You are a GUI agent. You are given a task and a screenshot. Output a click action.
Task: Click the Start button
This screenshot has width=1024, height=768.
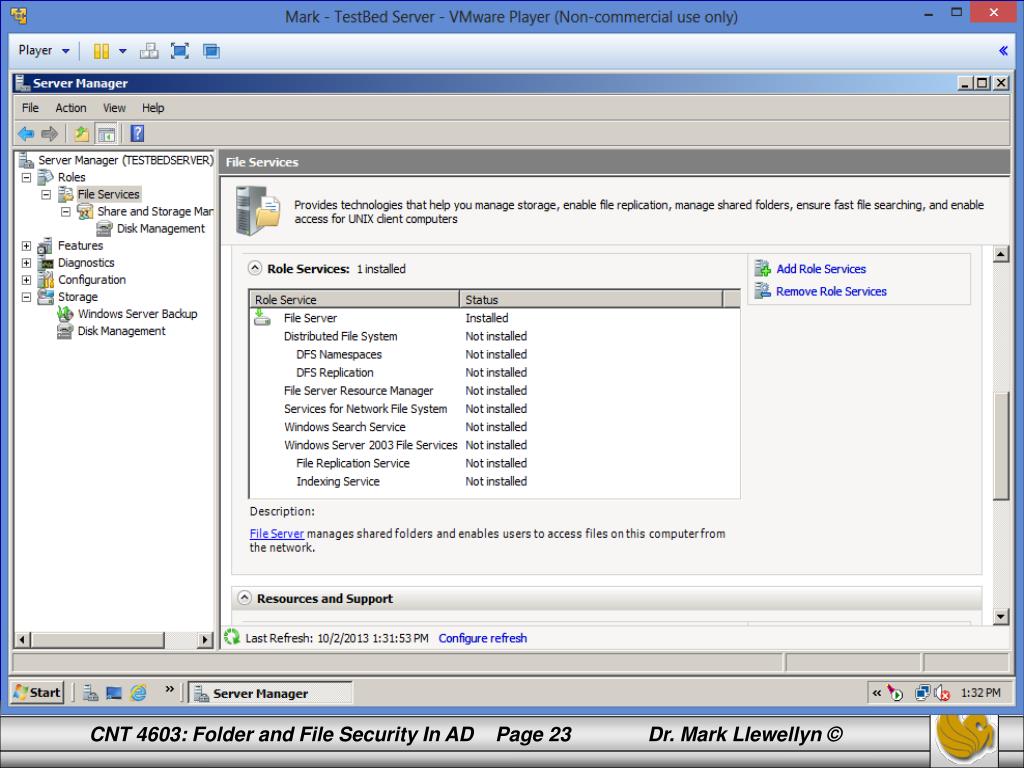click(x=37, y=692)
